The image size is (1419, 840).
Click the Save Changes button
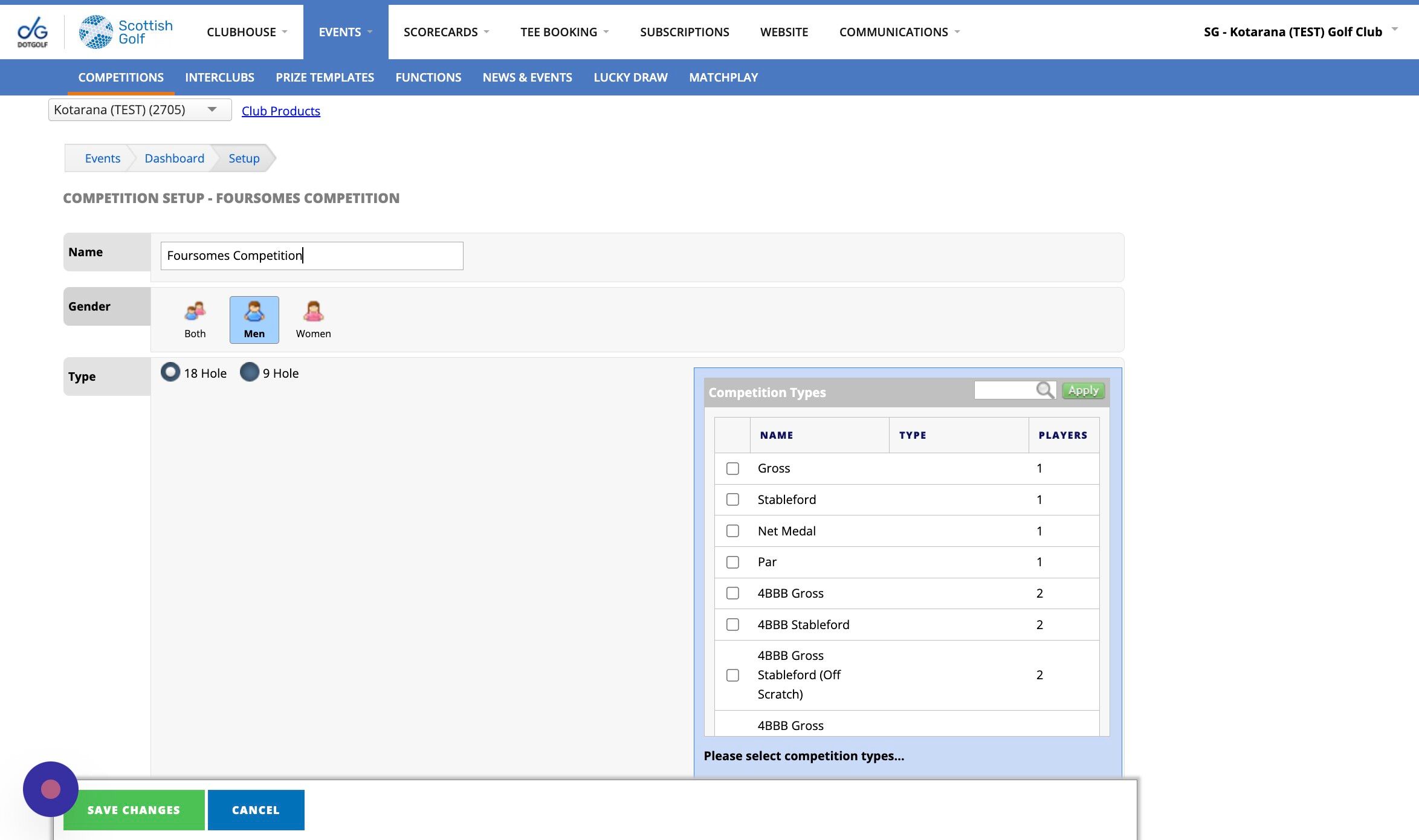[x=134, y=810]
